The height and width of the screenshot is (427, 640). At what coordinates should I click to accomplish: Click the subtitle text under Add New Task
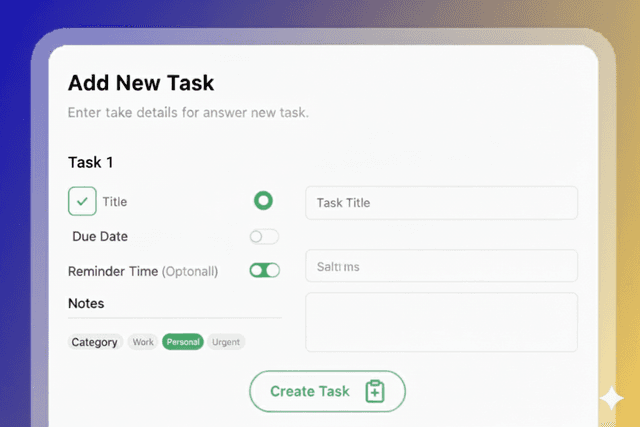coord(188,113)
